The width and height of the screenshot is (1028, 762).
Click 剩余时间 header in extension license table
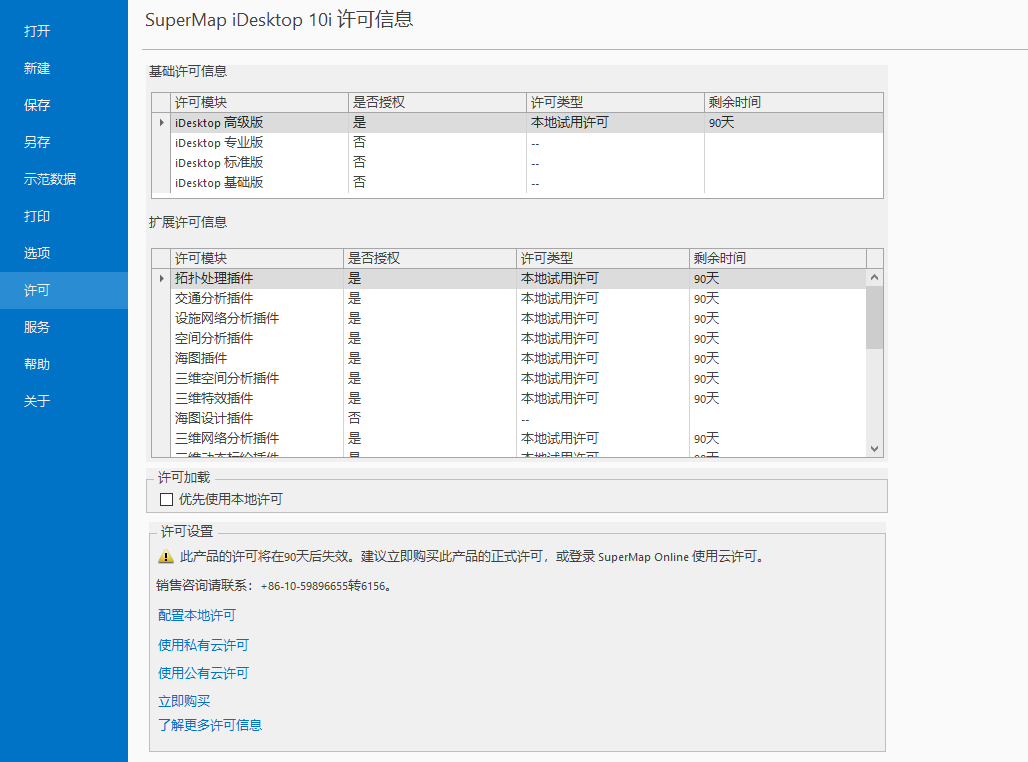point(778,258)
